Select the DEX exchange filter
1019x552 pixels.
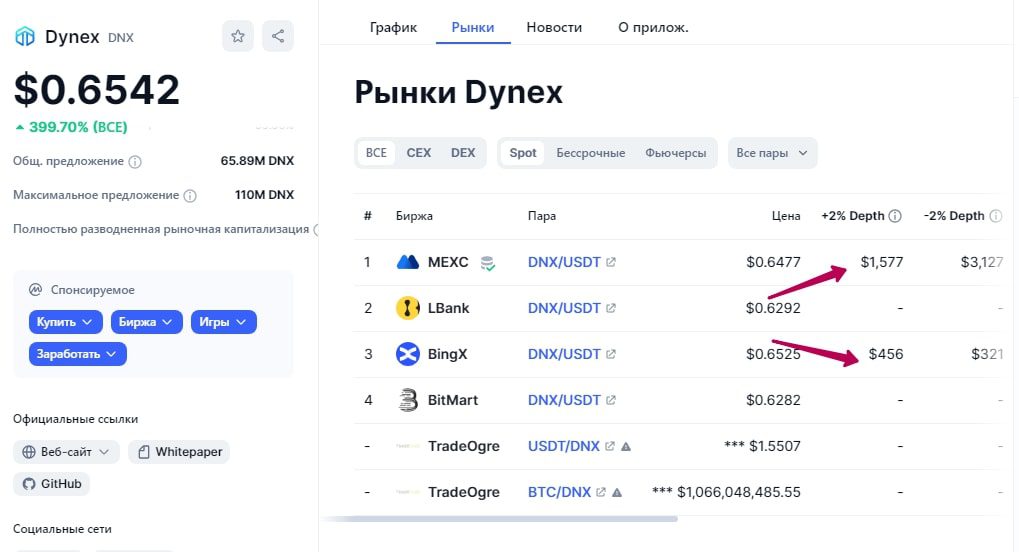click(463, 153)
